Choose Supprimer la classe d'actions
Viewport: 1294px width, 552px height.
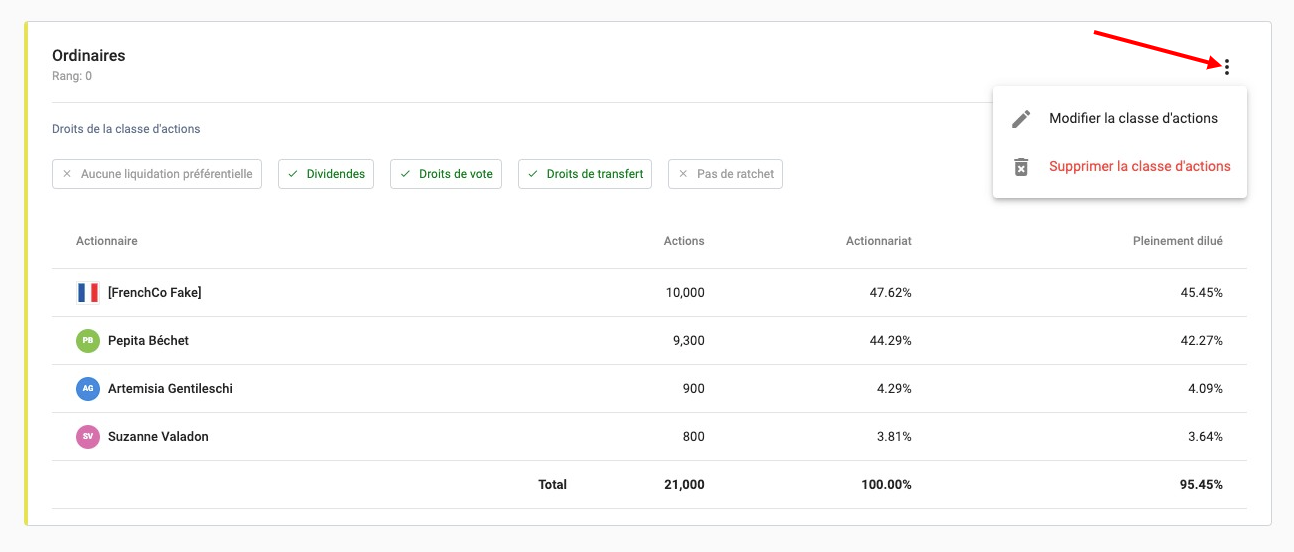(x=1139, y=167)
